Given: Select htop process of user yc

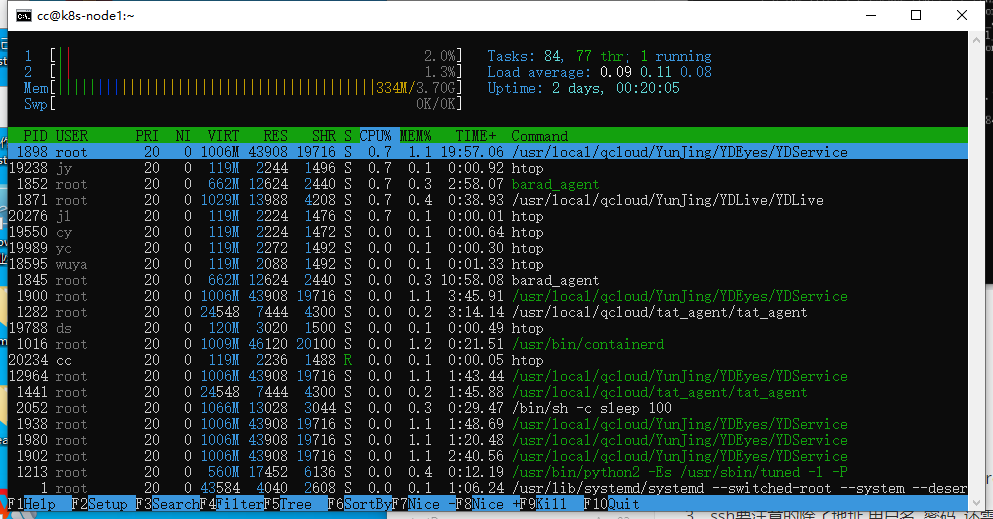Looking at the screenshot, I should coord(488,248).
